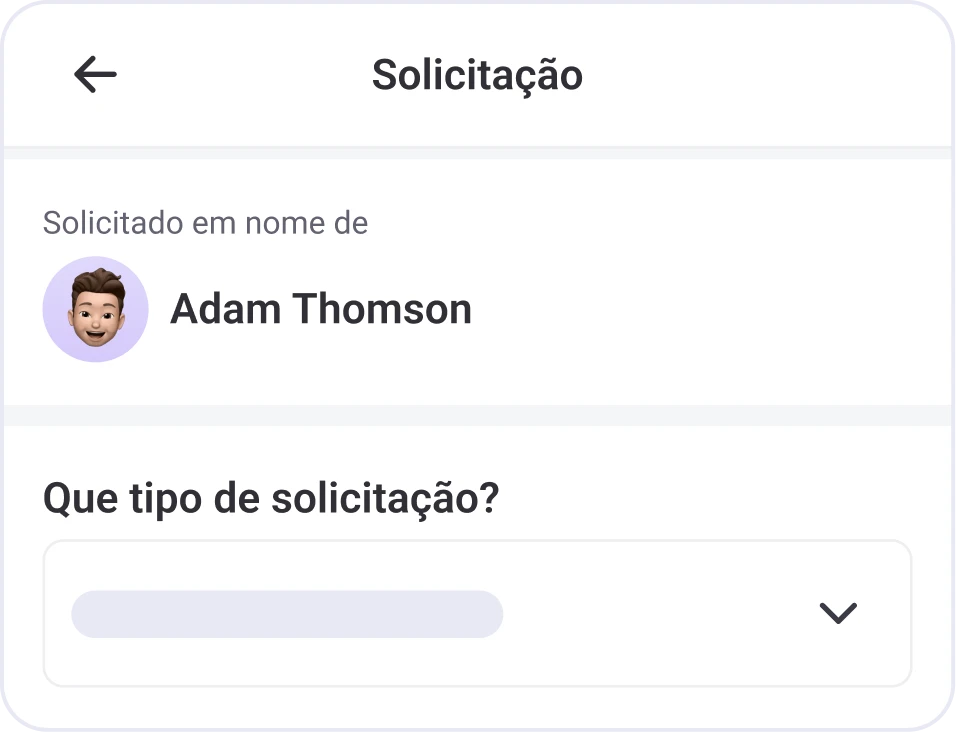The width and height of the screenshot is (956, 732).
Task: Select the name "Adam Thomson"
Action: (x=320, y=309)
